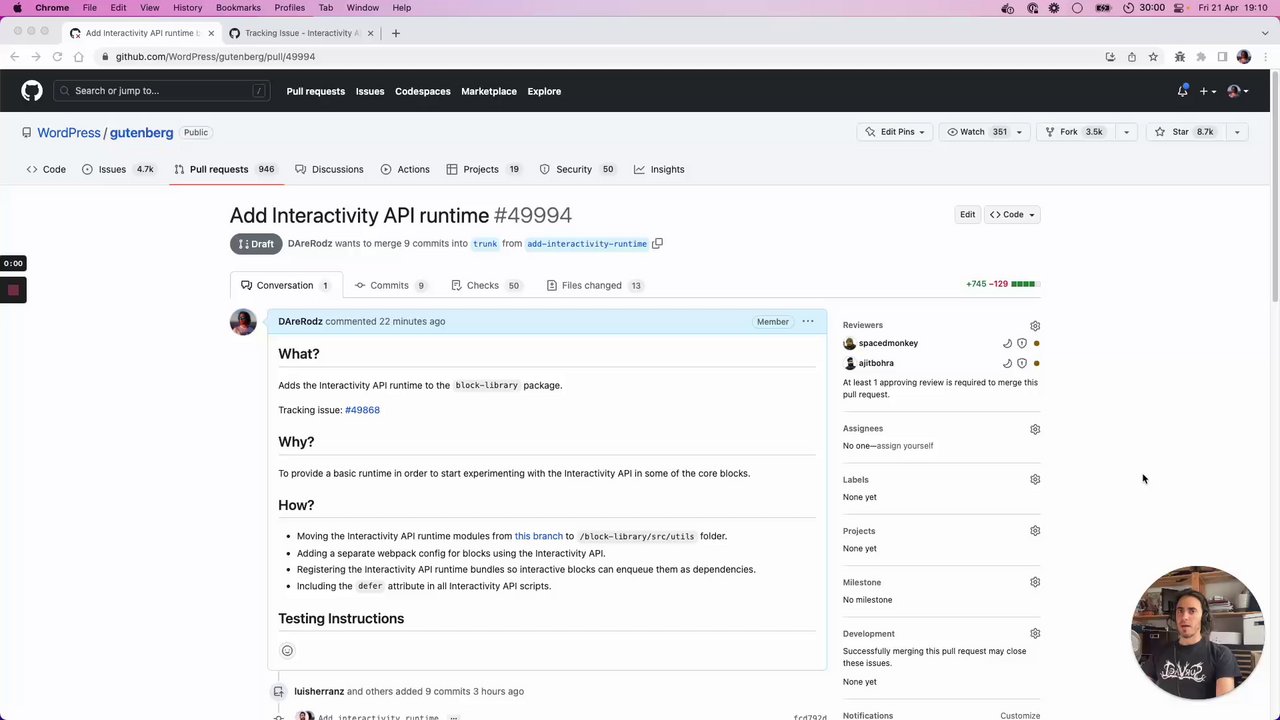
Task: Open the WordPress organization link
Action: (69, 132)
